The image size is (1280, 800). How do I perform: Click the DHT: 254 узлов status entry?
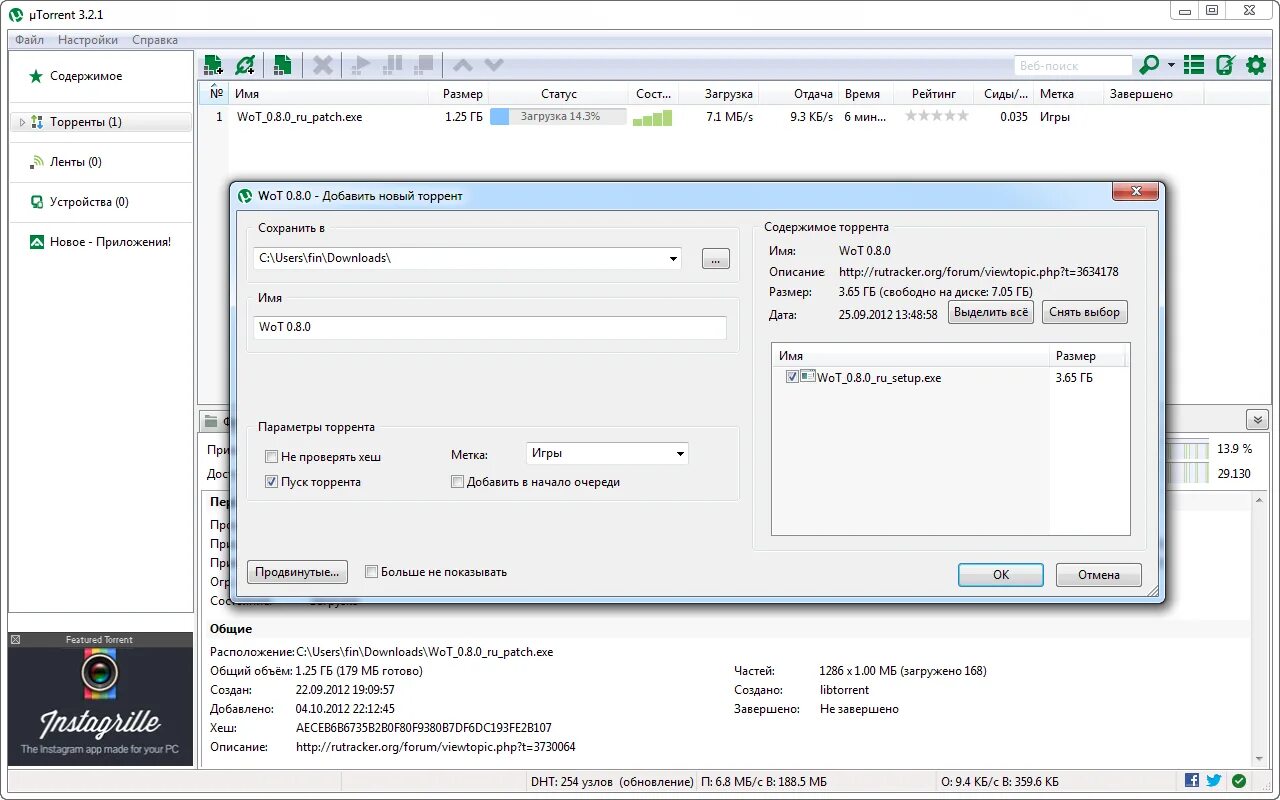point(612,782)
